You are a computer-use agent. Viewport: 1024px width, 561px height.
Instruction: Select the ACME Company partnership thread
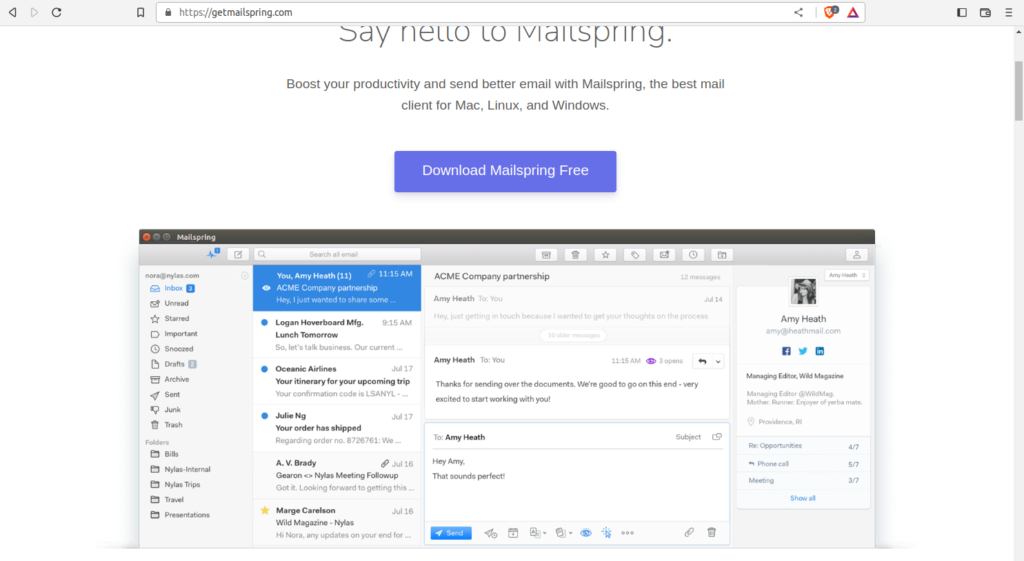click(x=337, y=287)
